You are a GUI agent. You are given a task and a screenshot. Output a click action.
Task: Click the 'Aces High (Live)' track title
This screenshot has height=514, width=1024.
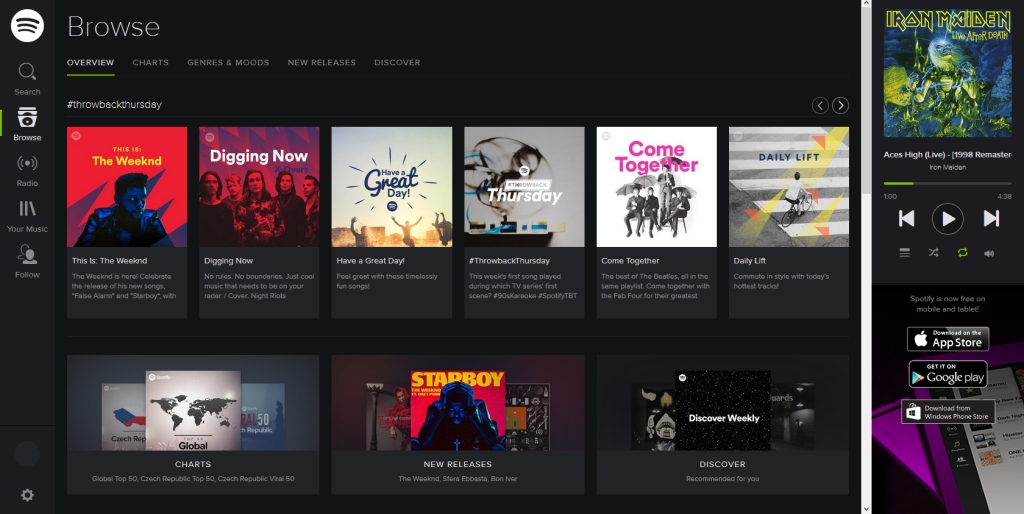tap(948, 155)
